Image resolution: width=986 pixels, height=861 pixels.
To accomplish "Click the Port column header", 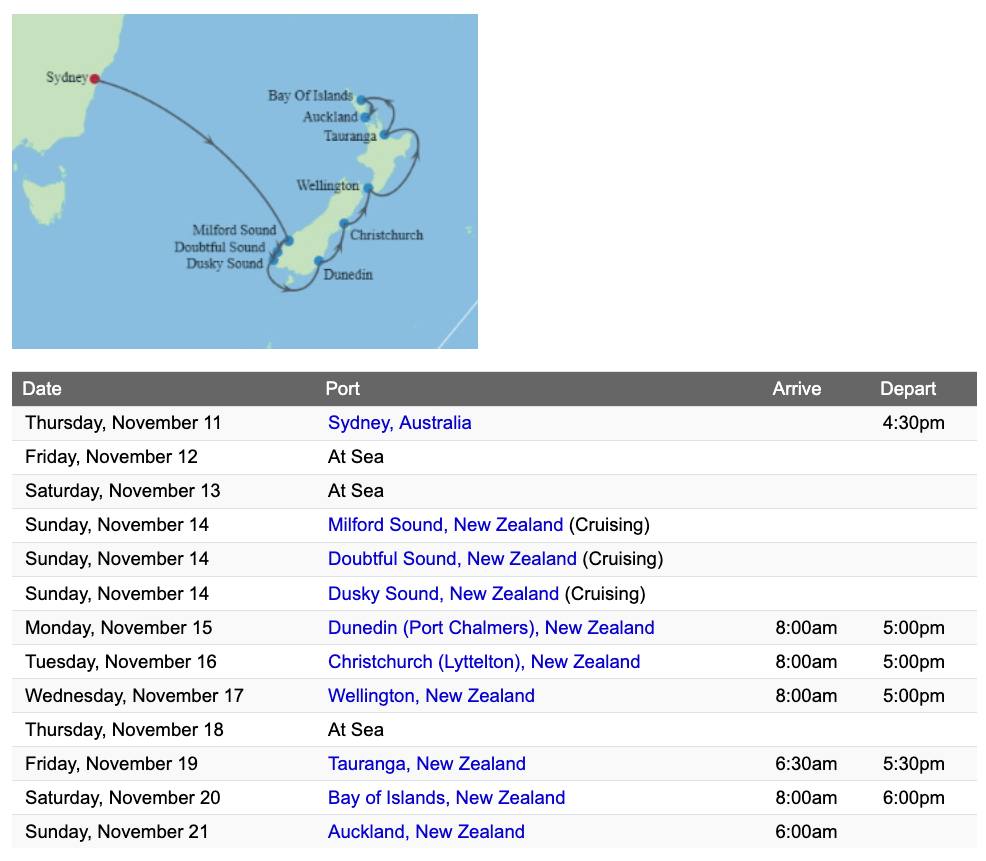I will 342,389.
